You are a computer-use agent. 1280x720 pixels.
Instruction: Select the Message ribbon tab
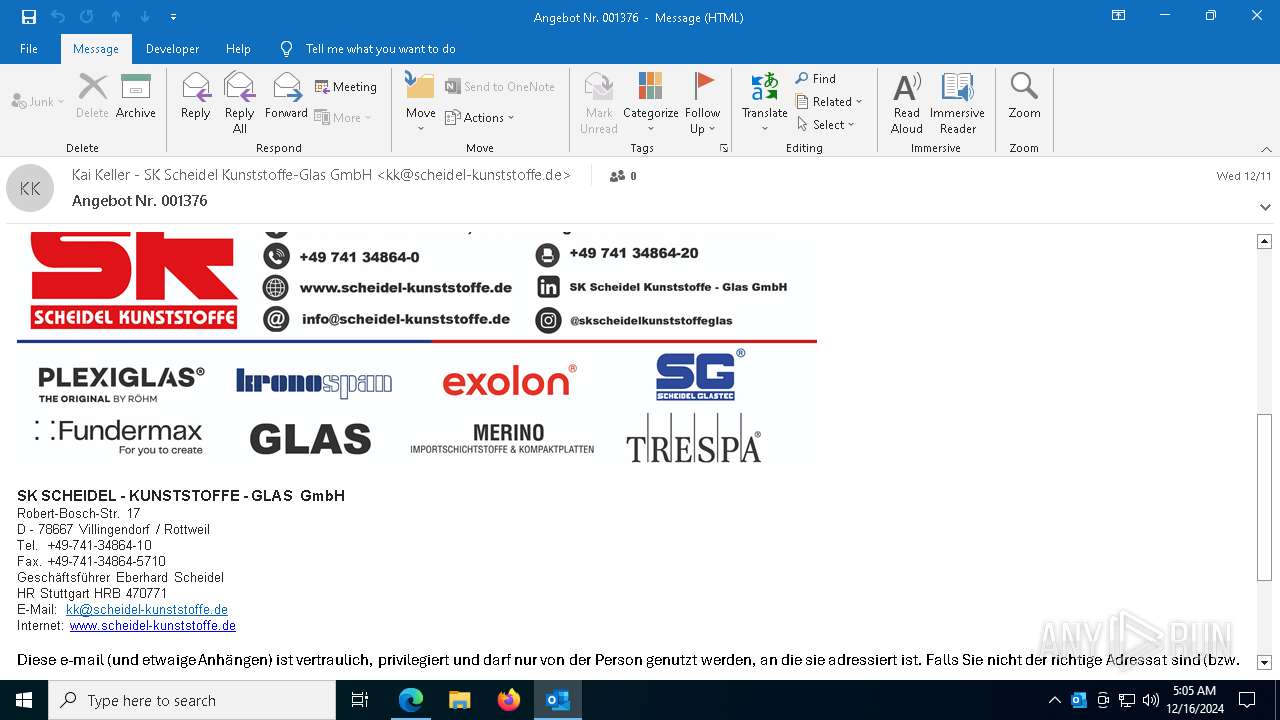[x=96, y=49]
